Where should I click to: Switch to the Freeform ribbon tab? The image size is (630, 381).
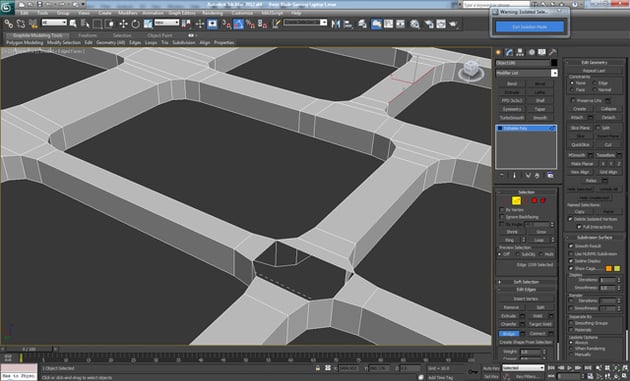(88, 35)
